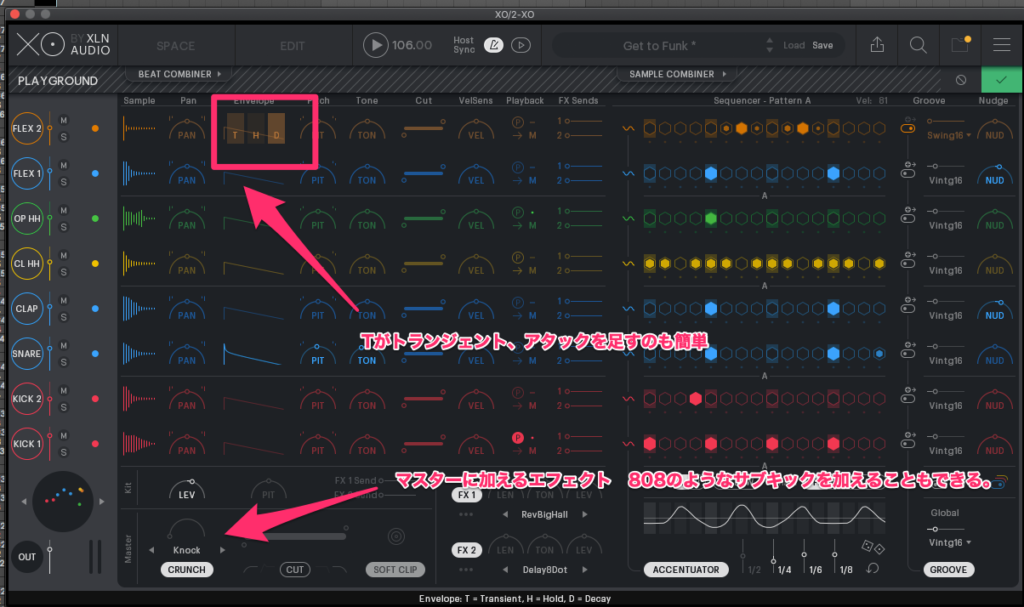Select the KICK 1 pad

tap(27, 442)
